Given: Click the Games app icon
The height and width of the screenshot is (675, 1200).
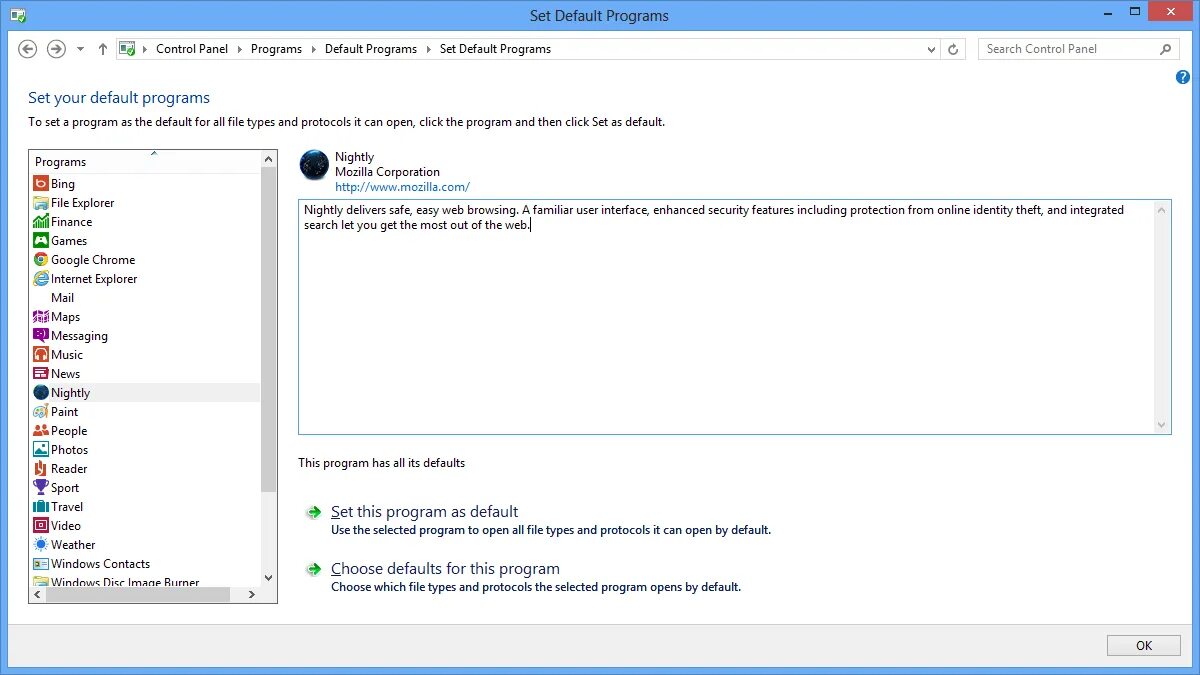Looking at the screenshot, I should point(41,241).
